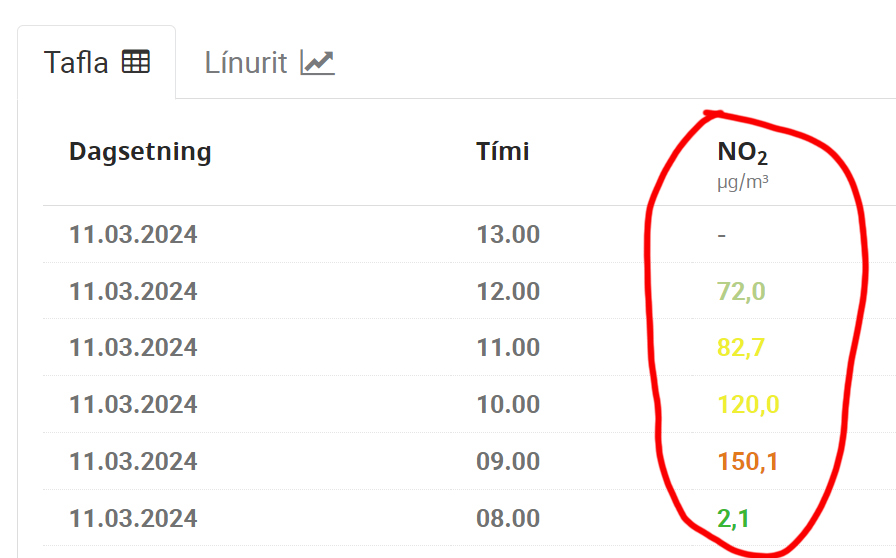The width and height of the screenshot is (896, 558).
Task: Open the Línurit tab
Action: click(x=269, y=62)
